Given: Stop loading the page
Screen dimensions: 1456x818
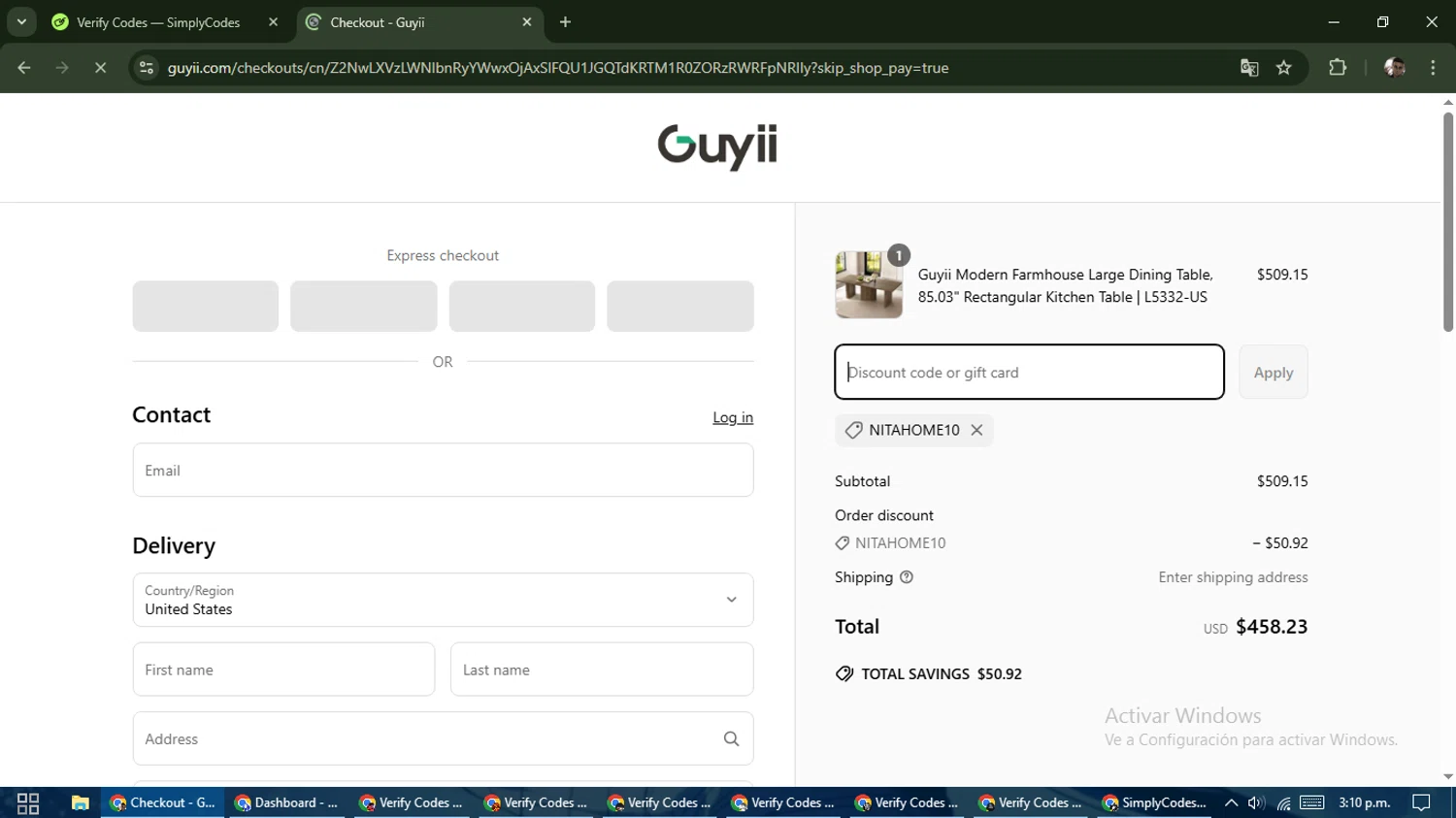Looking at the screenshot, I should pyautogui.click(x=100, y=68).
